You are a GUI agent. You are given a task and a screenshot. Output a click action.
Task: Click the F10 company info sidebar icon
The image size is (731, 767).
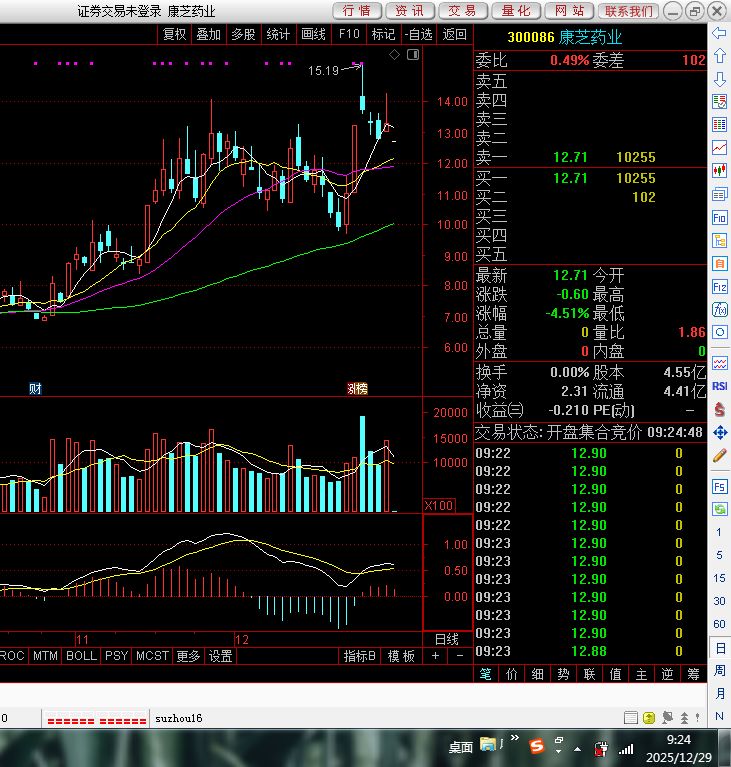tap(719, 217)
